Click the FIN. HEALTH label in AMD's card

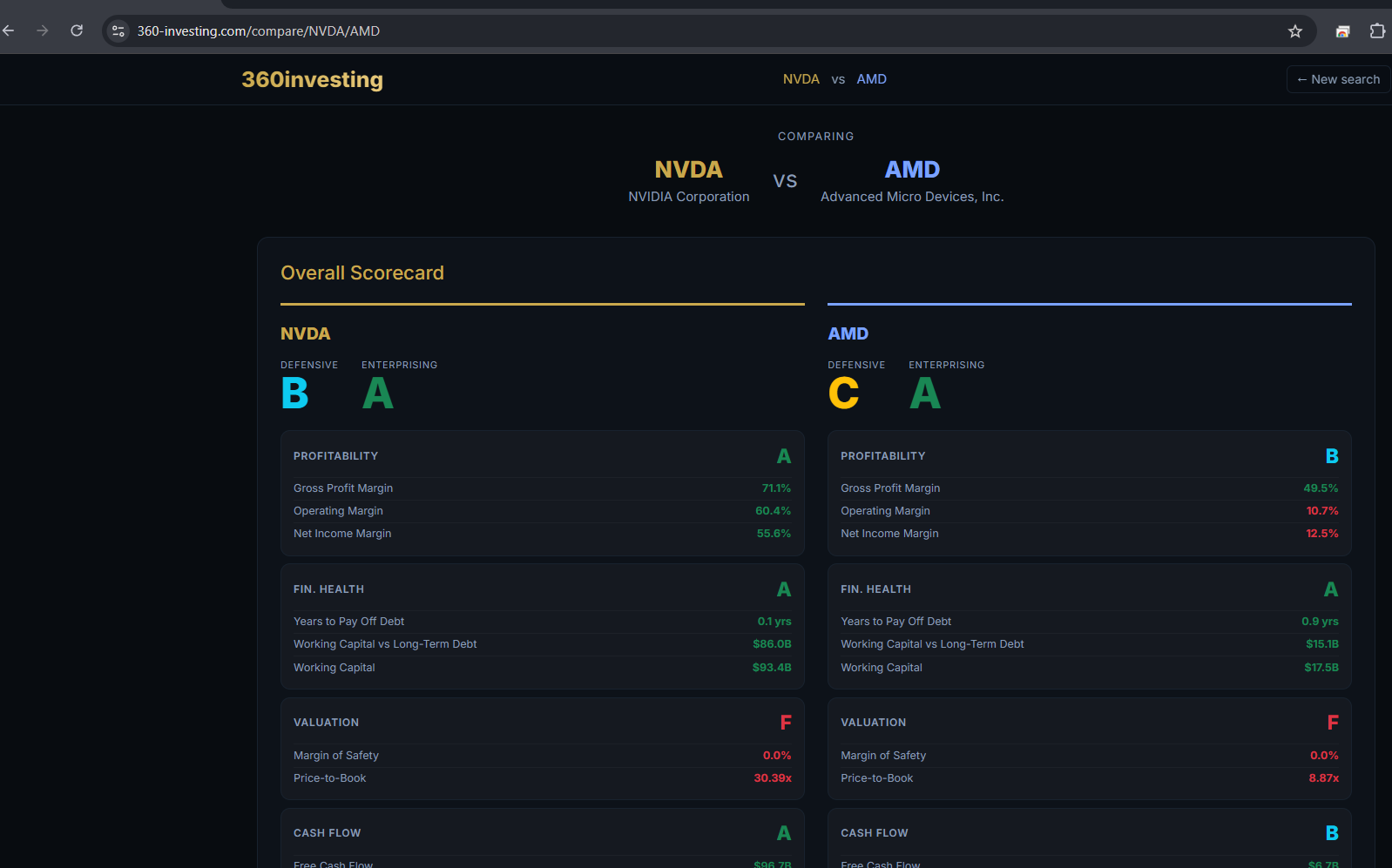point(875,589)
